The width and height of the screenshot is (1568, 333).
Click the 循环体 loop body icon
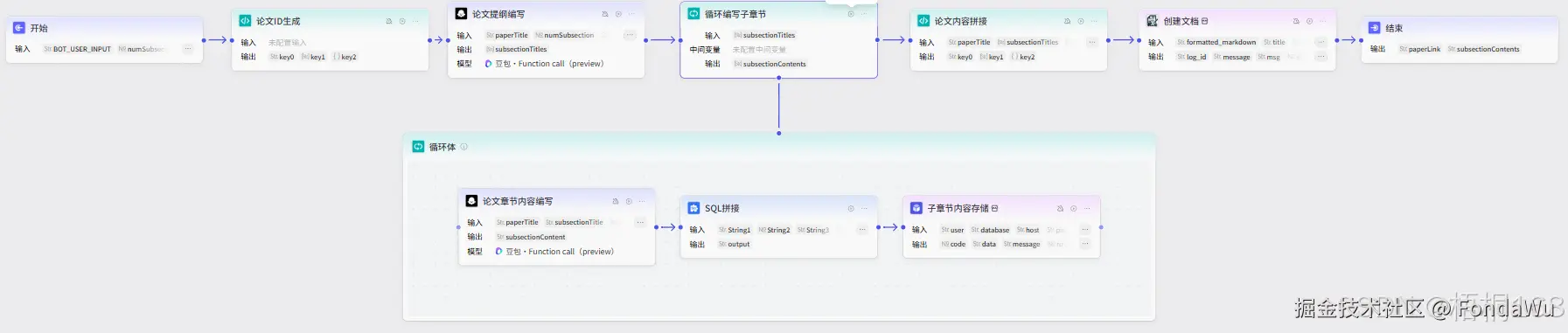pyautogui.click(x=418, y=147)
